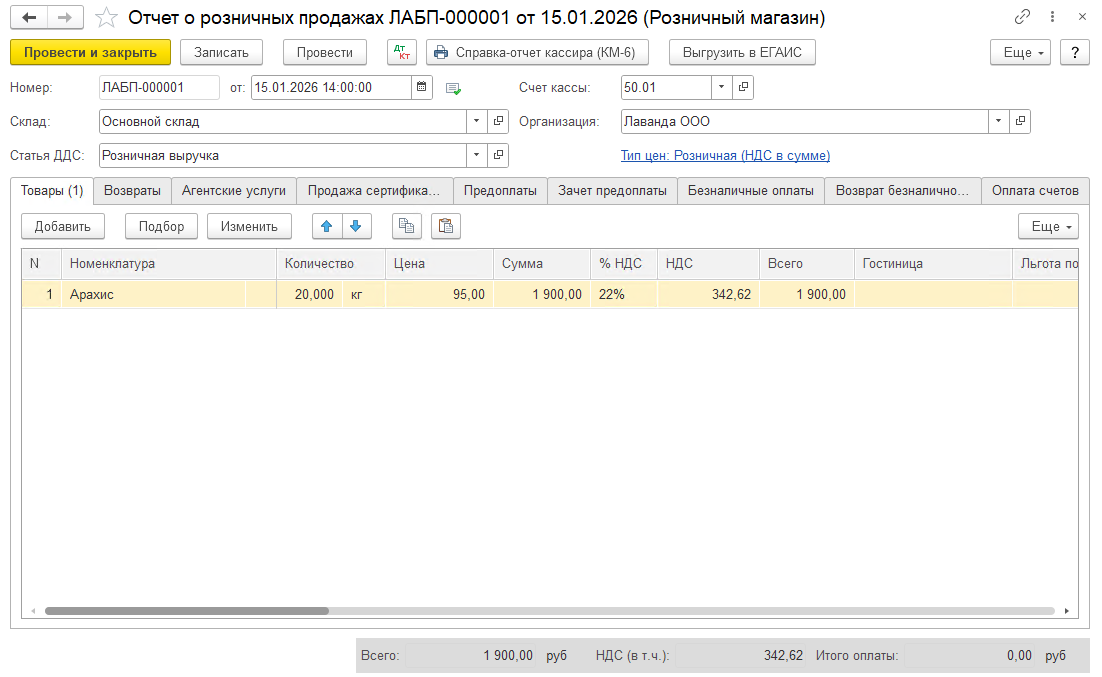
Task: Open Продажа сертифика... tab
Action: click(374, 191)
